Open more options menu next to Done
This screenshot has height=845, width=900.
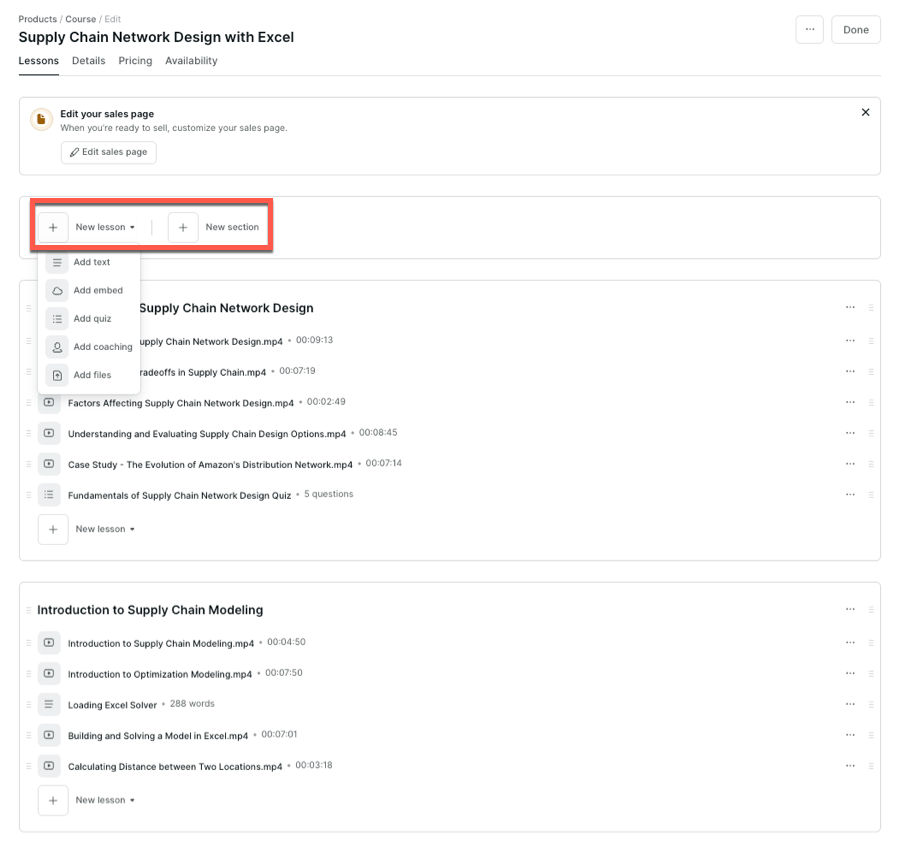coord(809,30)
